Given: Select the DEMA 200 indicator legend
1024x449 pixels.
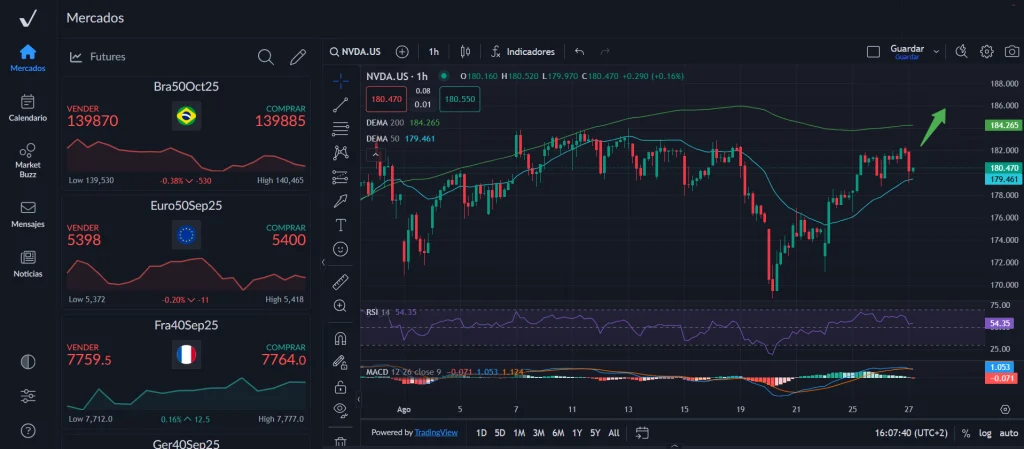Looking at the screenshot, I should click(403, 122).
